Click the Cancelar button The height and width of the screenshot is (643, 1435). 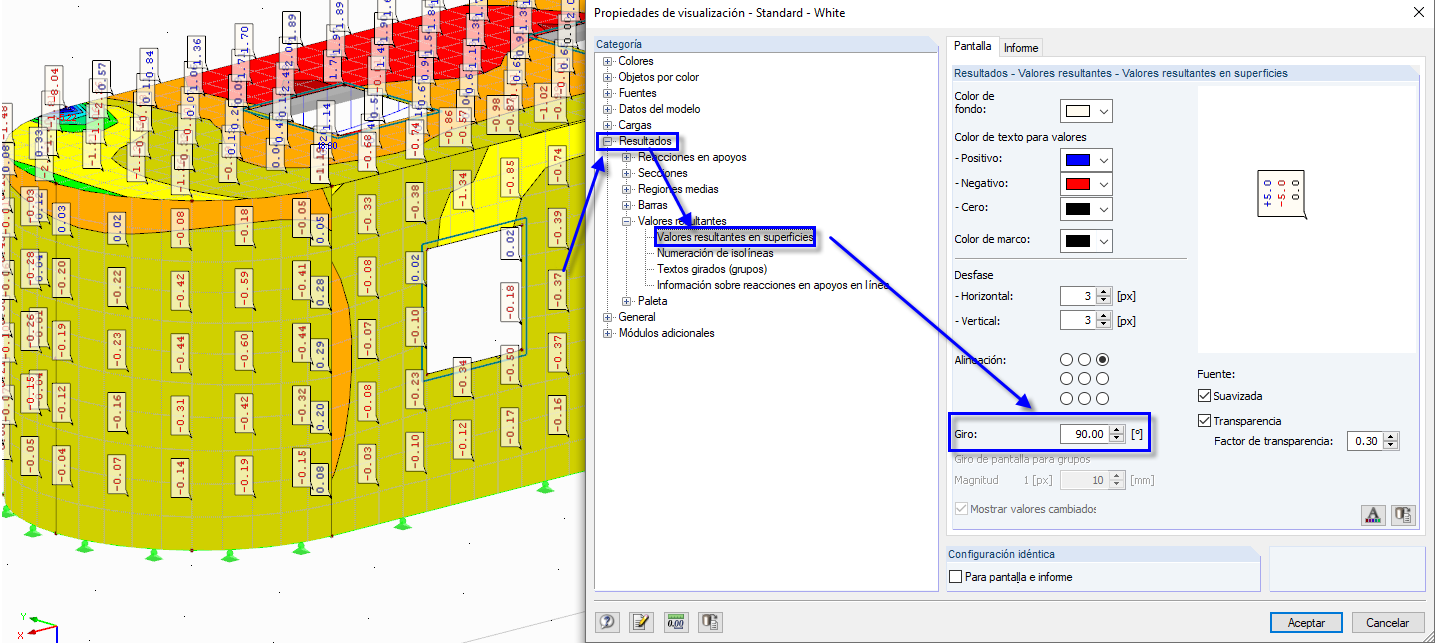point(1387,622)
